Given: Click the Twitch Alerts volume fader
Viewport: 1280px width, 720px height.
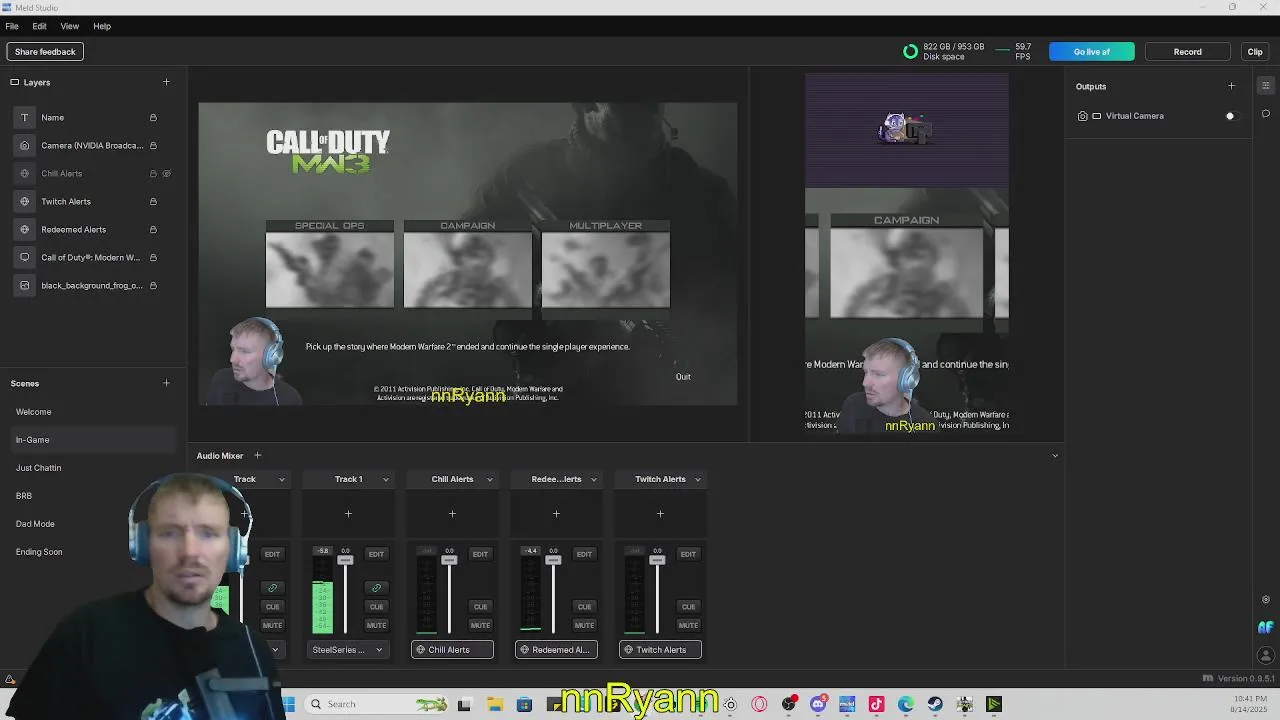Looking at the screenshot, I should tap(657, 560).
